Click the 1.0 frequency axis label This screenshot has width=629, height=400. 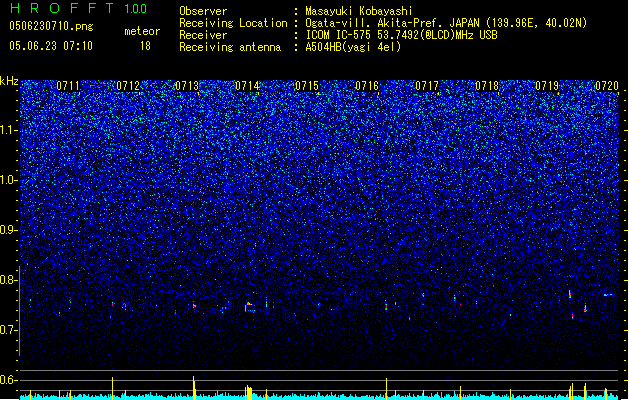[x=9, y=180]
